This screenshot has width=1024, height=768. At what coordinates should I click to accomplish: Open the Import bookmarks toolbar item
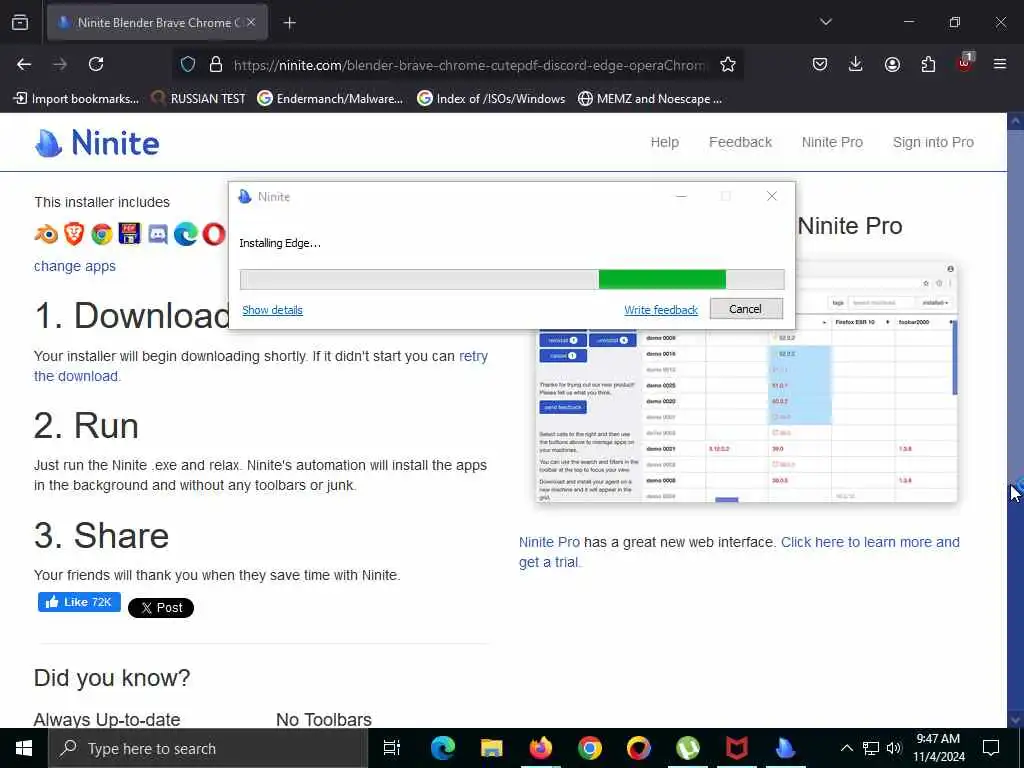point(76,99)
